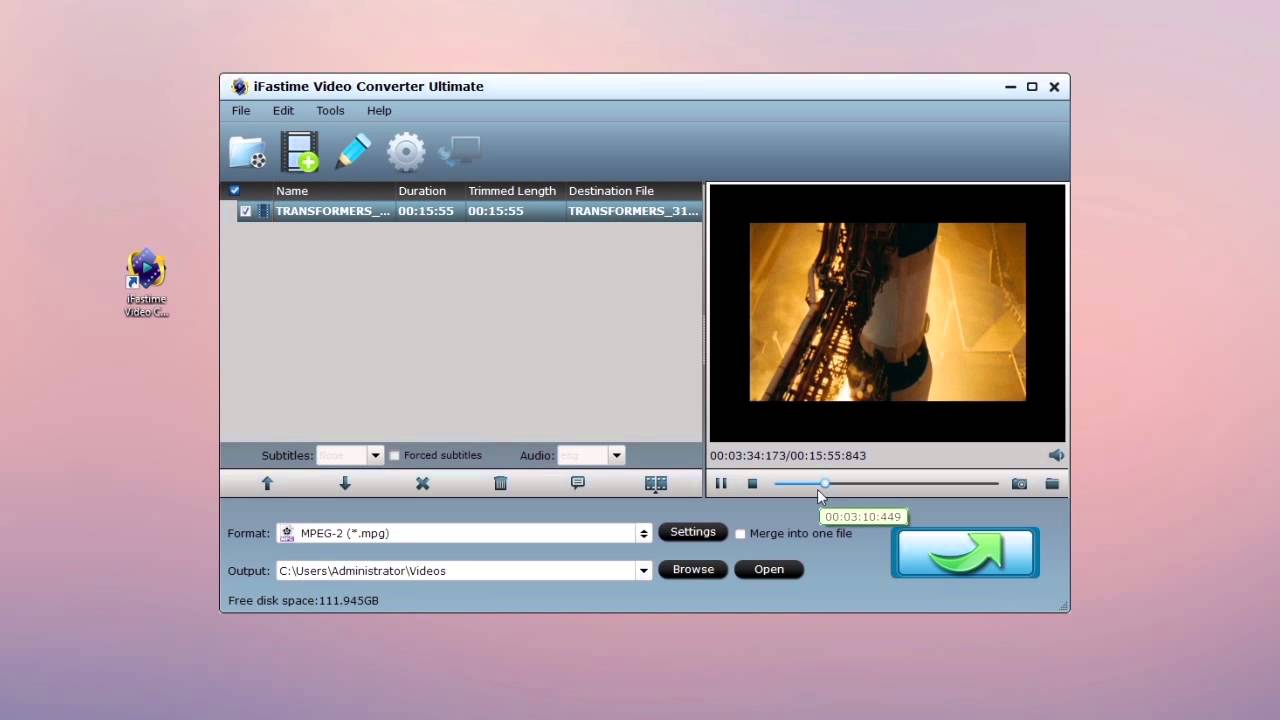Click the window resize grip corner
Viewport: 1280px width, 720px height.
click(1063, 606)
